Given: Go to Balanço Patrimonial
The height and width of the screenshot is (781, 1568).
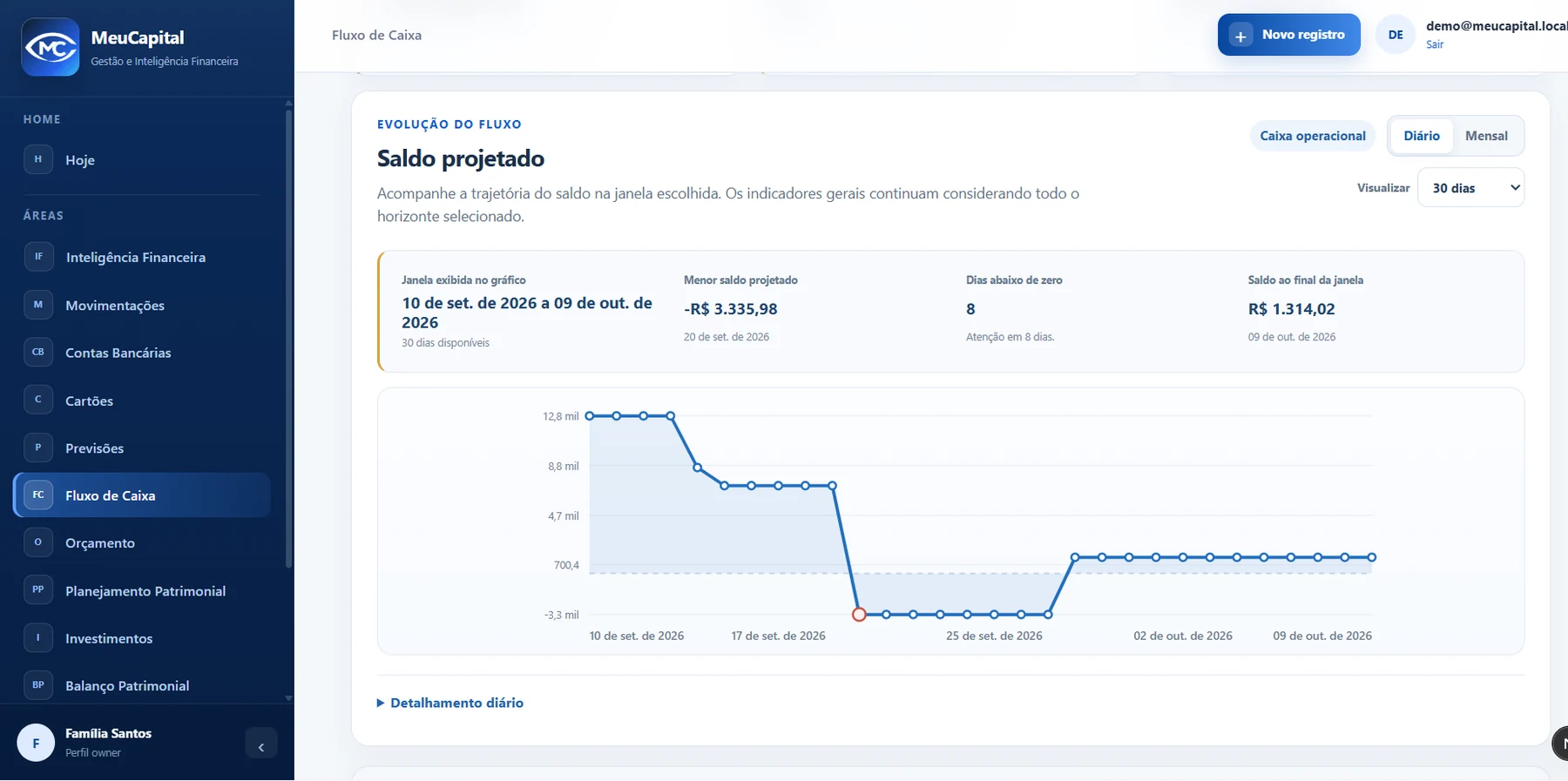Looking at the screenshot, I should 142,686.
